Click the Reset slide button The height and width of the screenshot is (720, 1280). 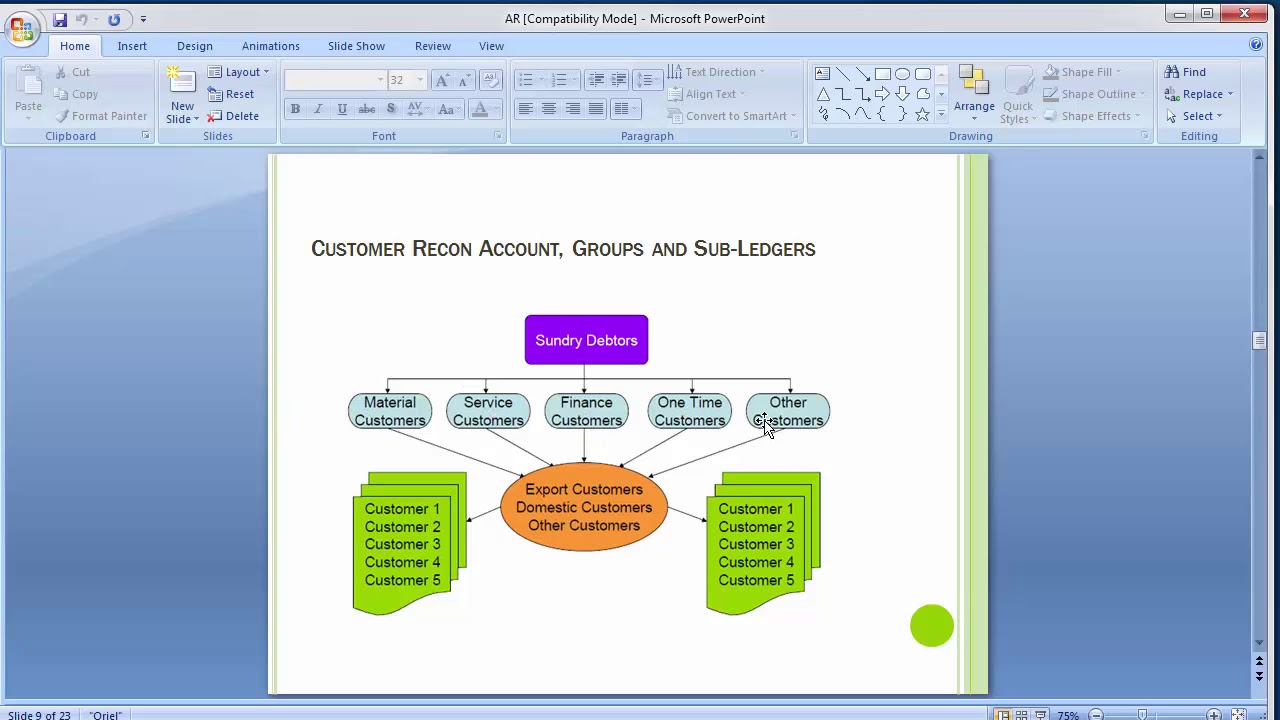[231, 94]
